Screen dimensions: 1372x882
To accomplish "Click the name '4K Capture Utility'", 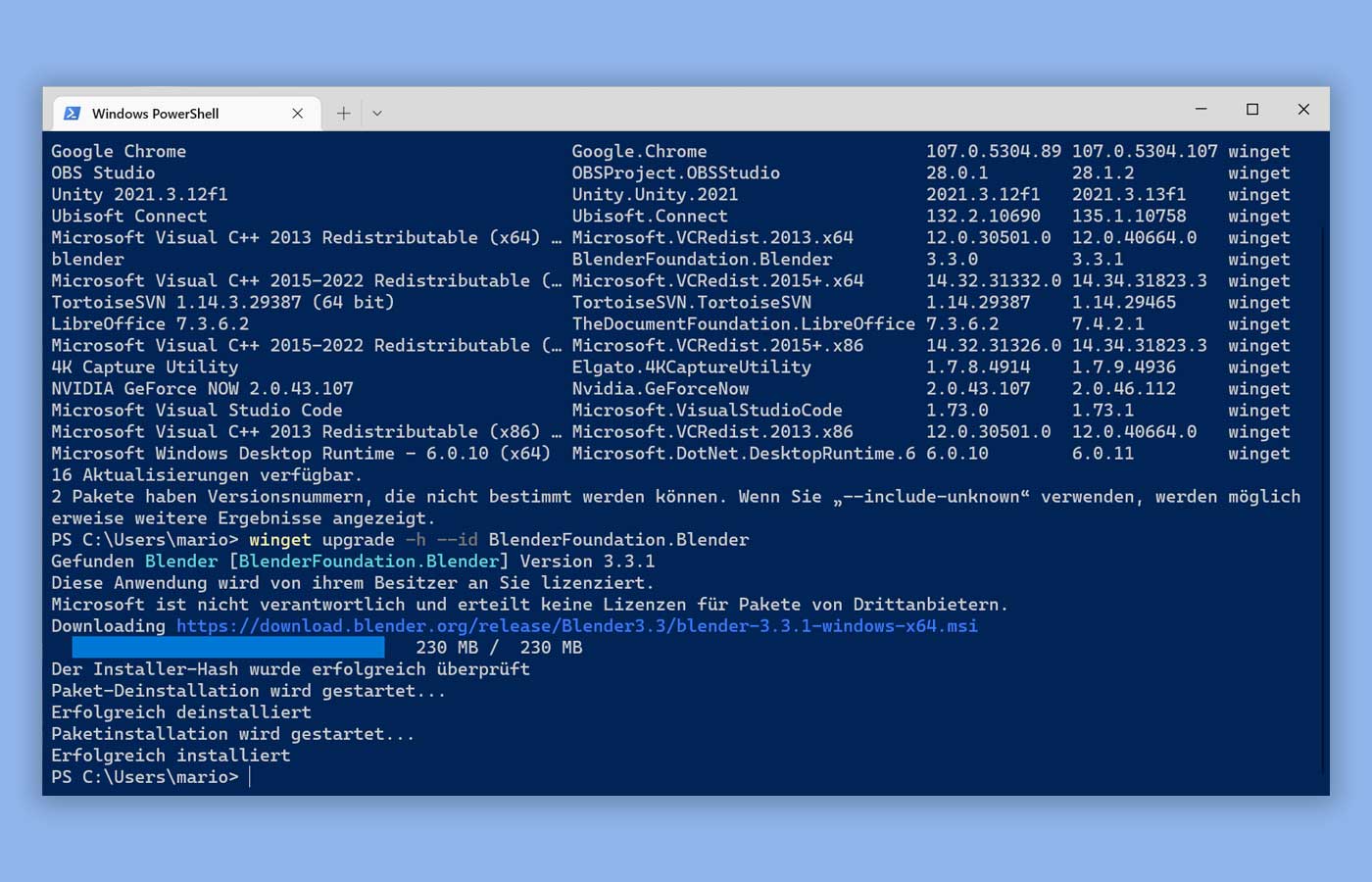I will click(145, 367).
